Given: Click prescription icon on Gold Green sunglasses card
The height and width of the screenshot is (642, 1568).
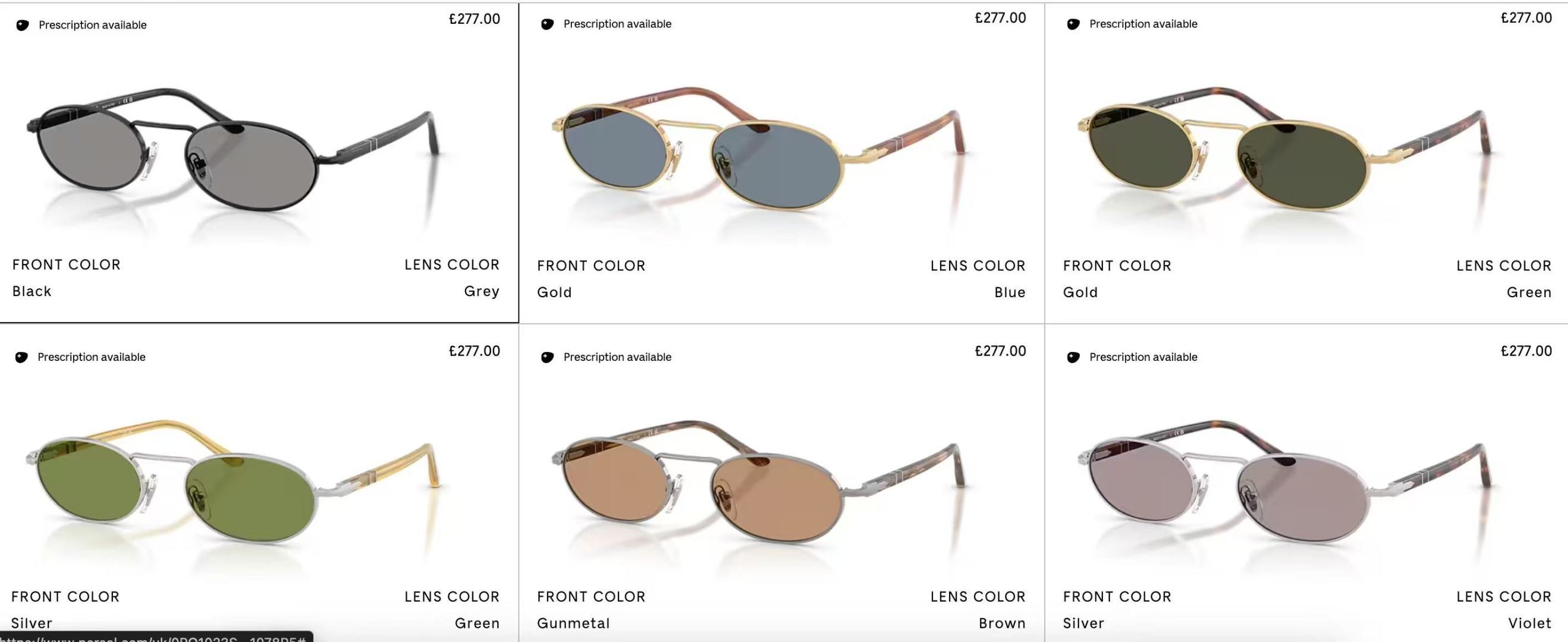Looking at the screenshot, I should [x=1073, y=24].
